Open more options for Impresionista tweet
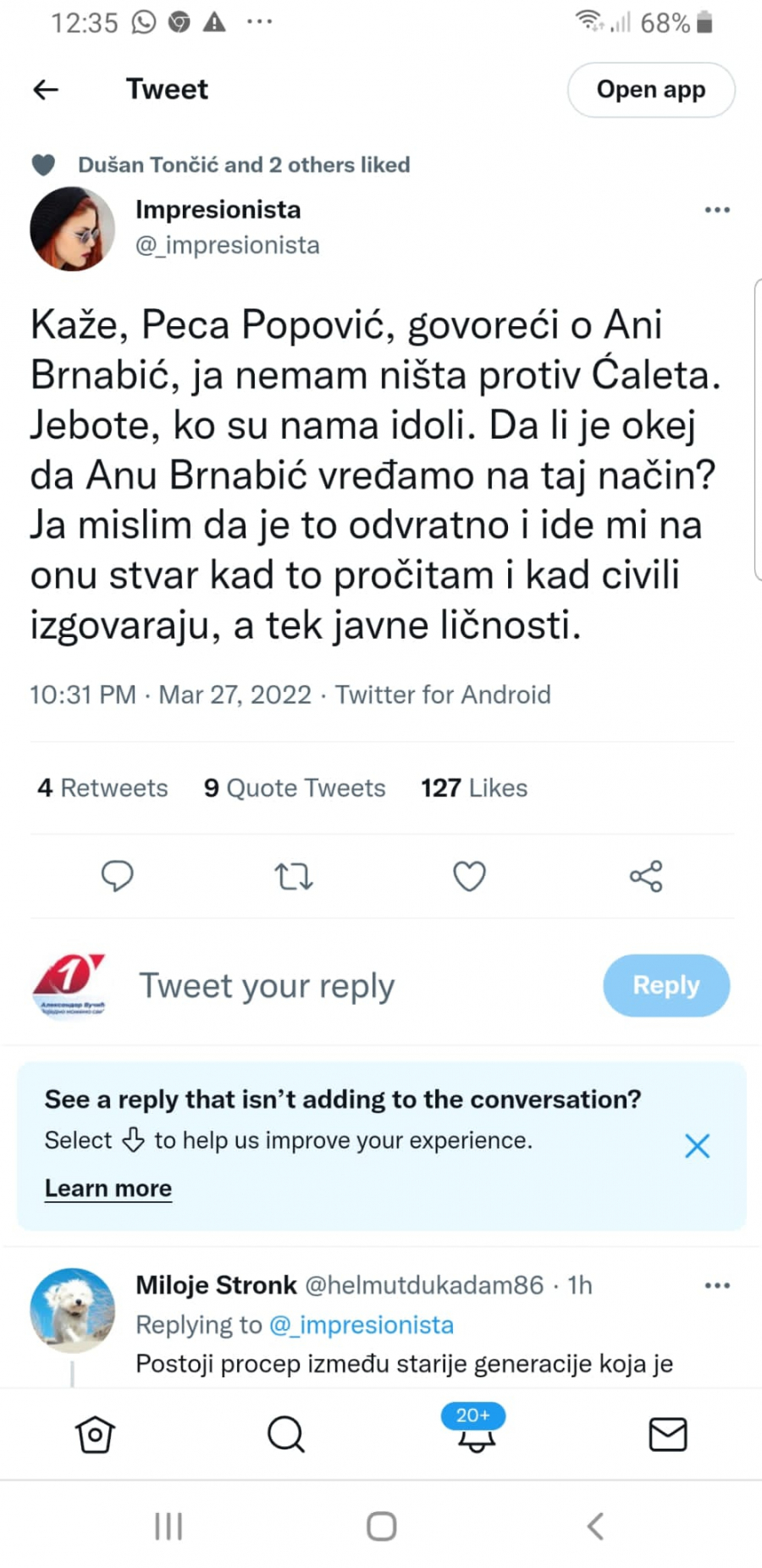The height and width of the screenshot is (1568, 762). (717, 210)
